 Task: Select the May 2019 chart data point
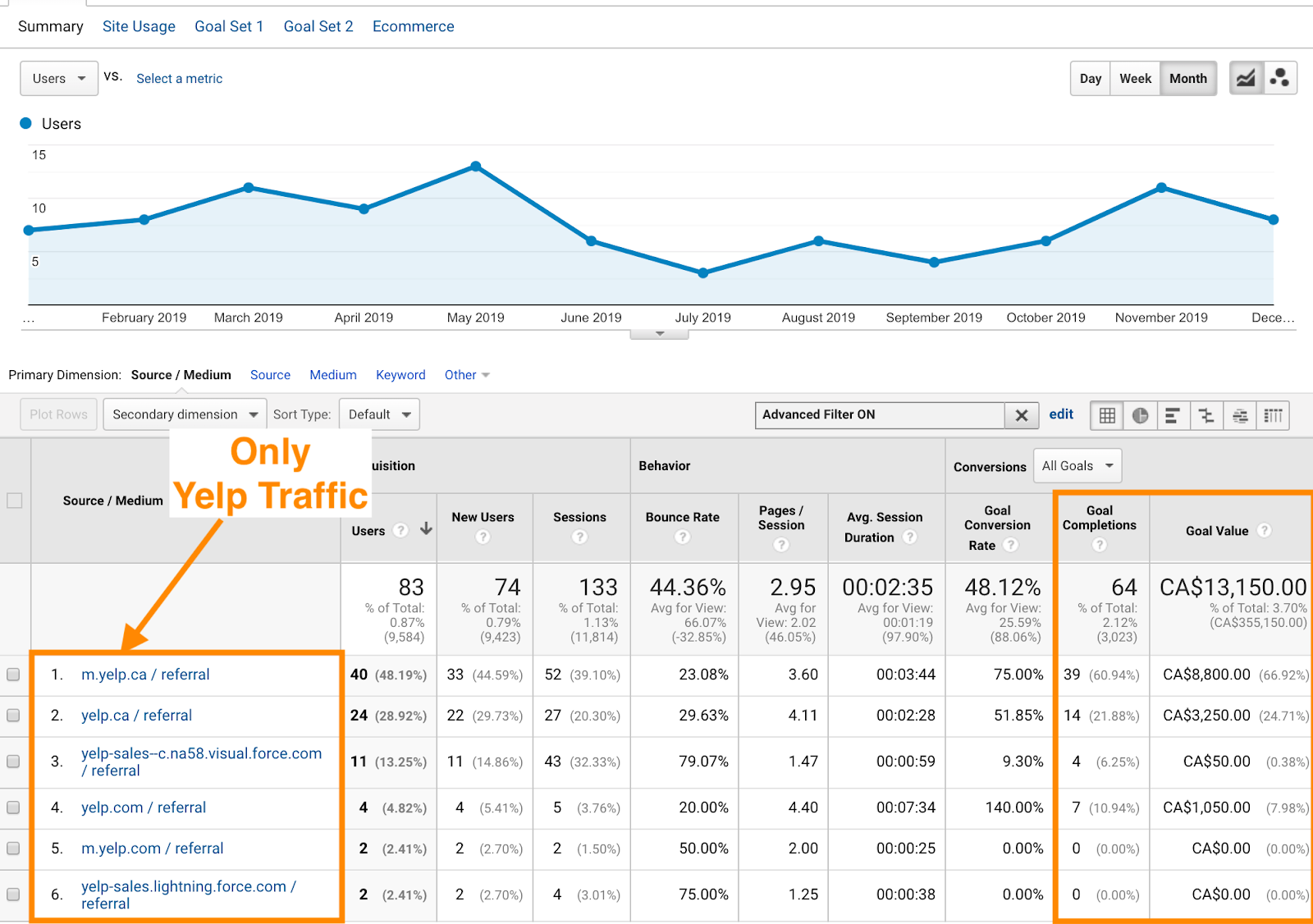coord(476,167)
